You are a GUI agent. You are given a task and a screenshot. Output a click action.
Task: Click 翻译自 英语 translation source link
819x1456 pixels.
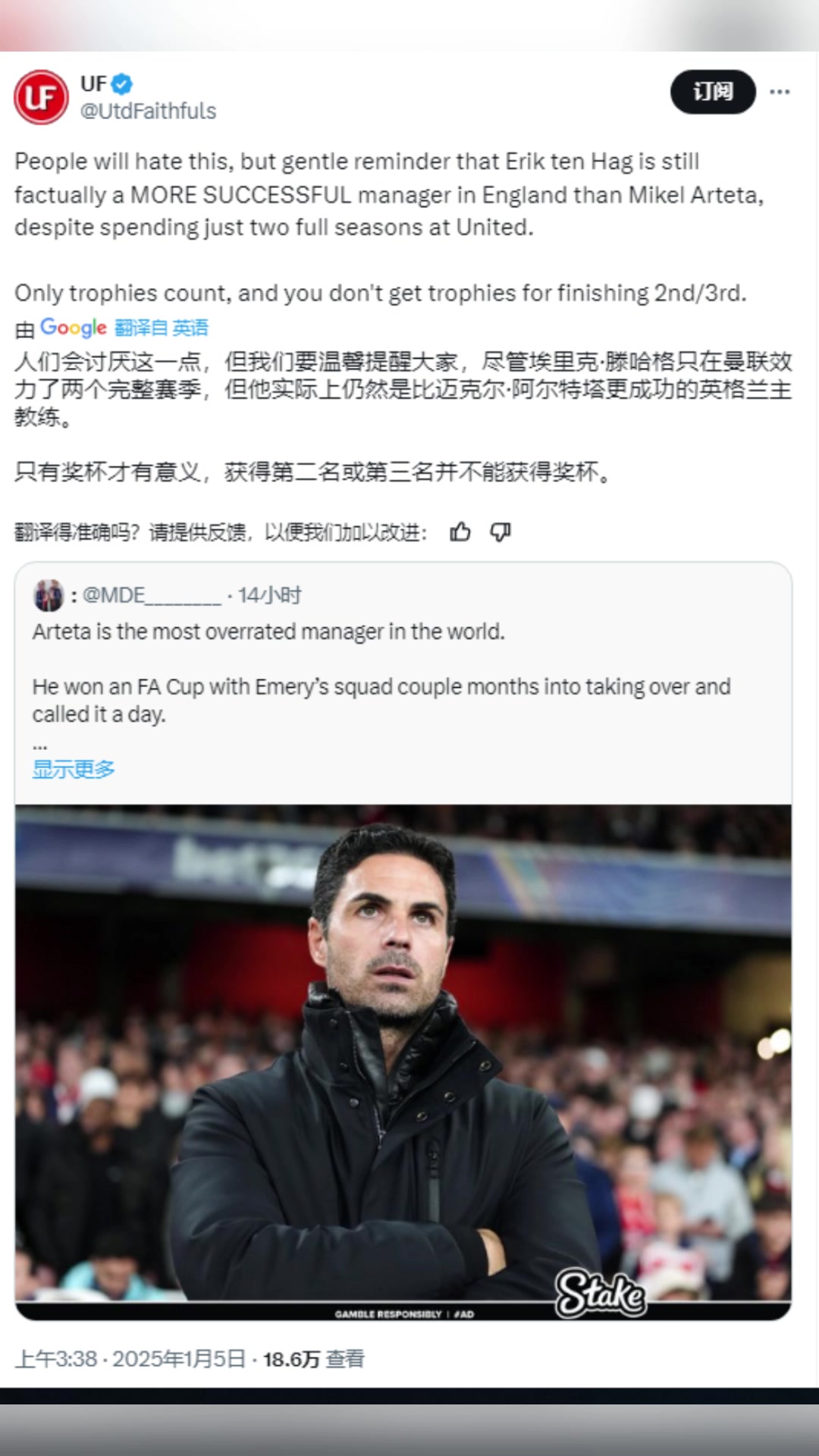point(162,328)
